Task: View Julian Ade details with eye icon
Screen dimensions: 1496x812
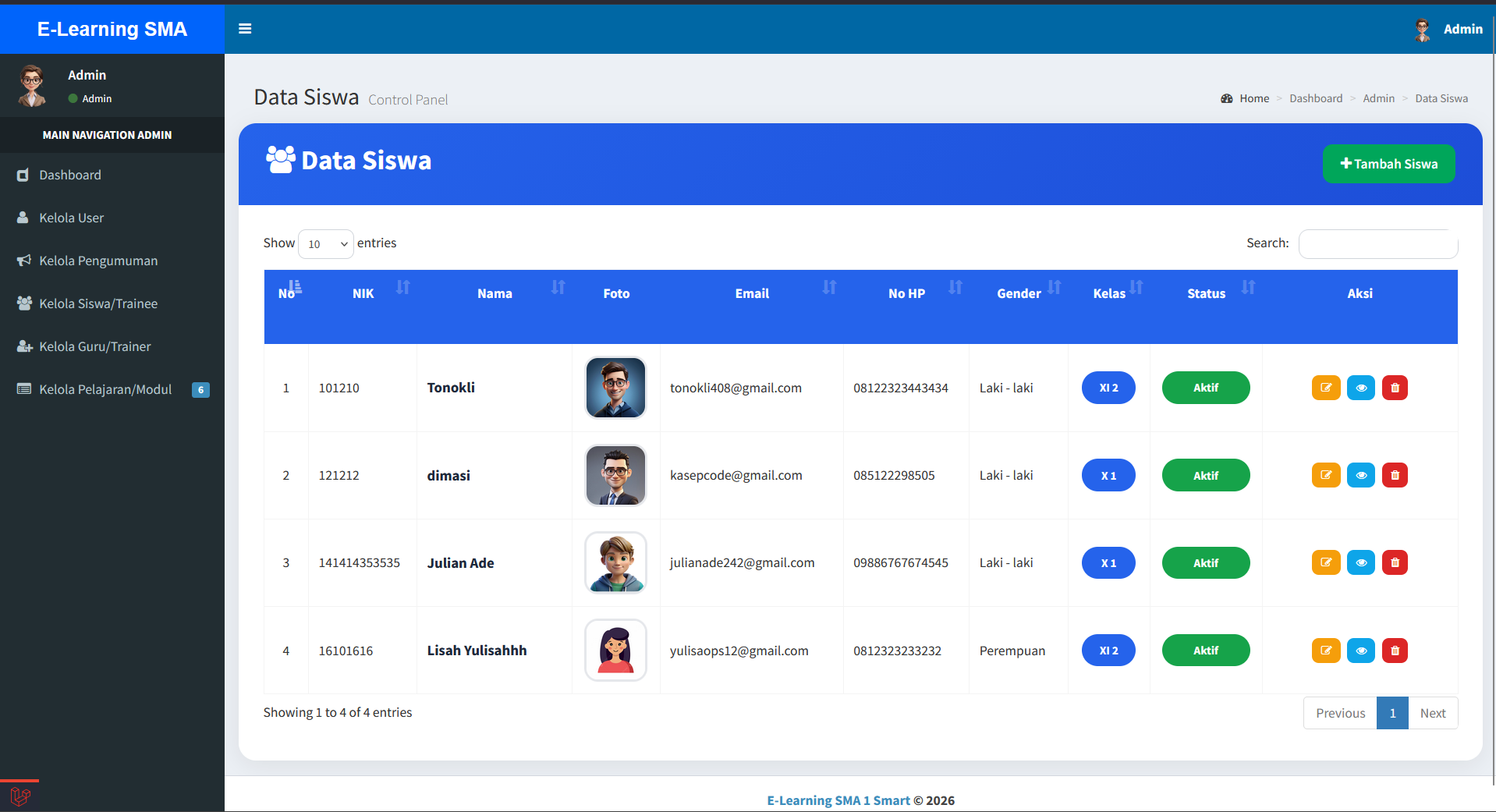Action: coord(1361,562)
